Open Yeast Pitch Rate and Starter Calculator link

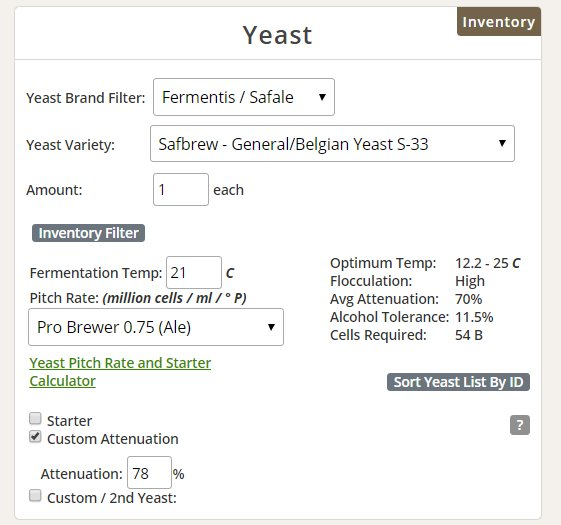pos(120,372)
